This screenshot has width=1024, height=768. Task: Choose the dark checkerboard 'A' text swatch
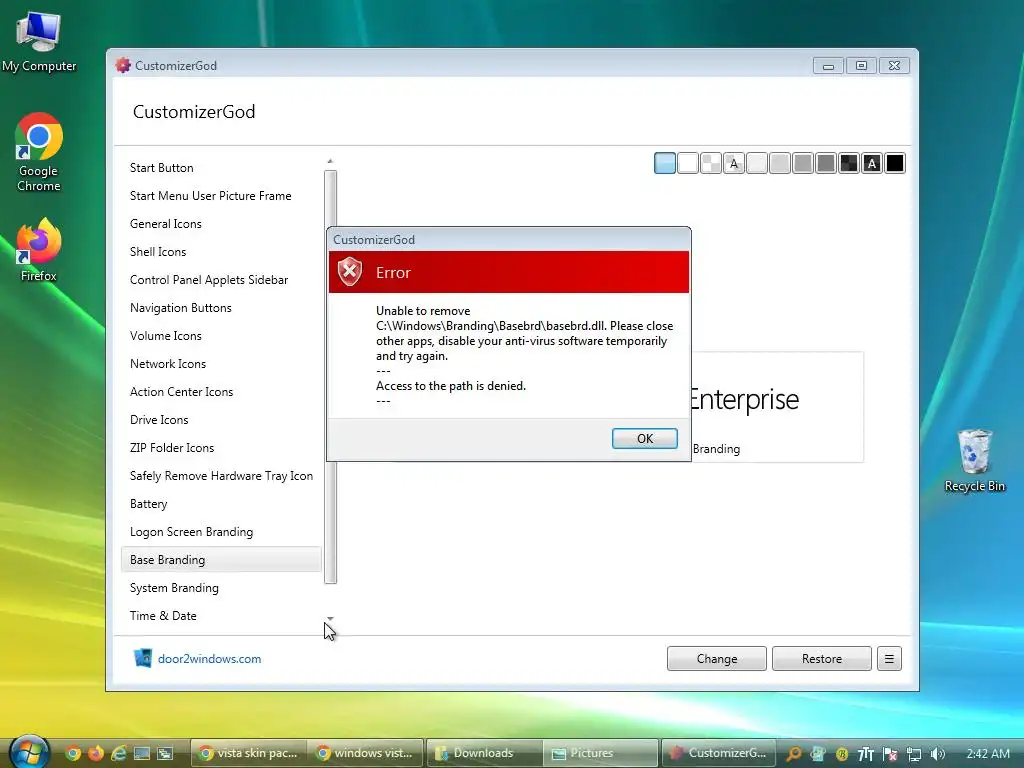872,163
